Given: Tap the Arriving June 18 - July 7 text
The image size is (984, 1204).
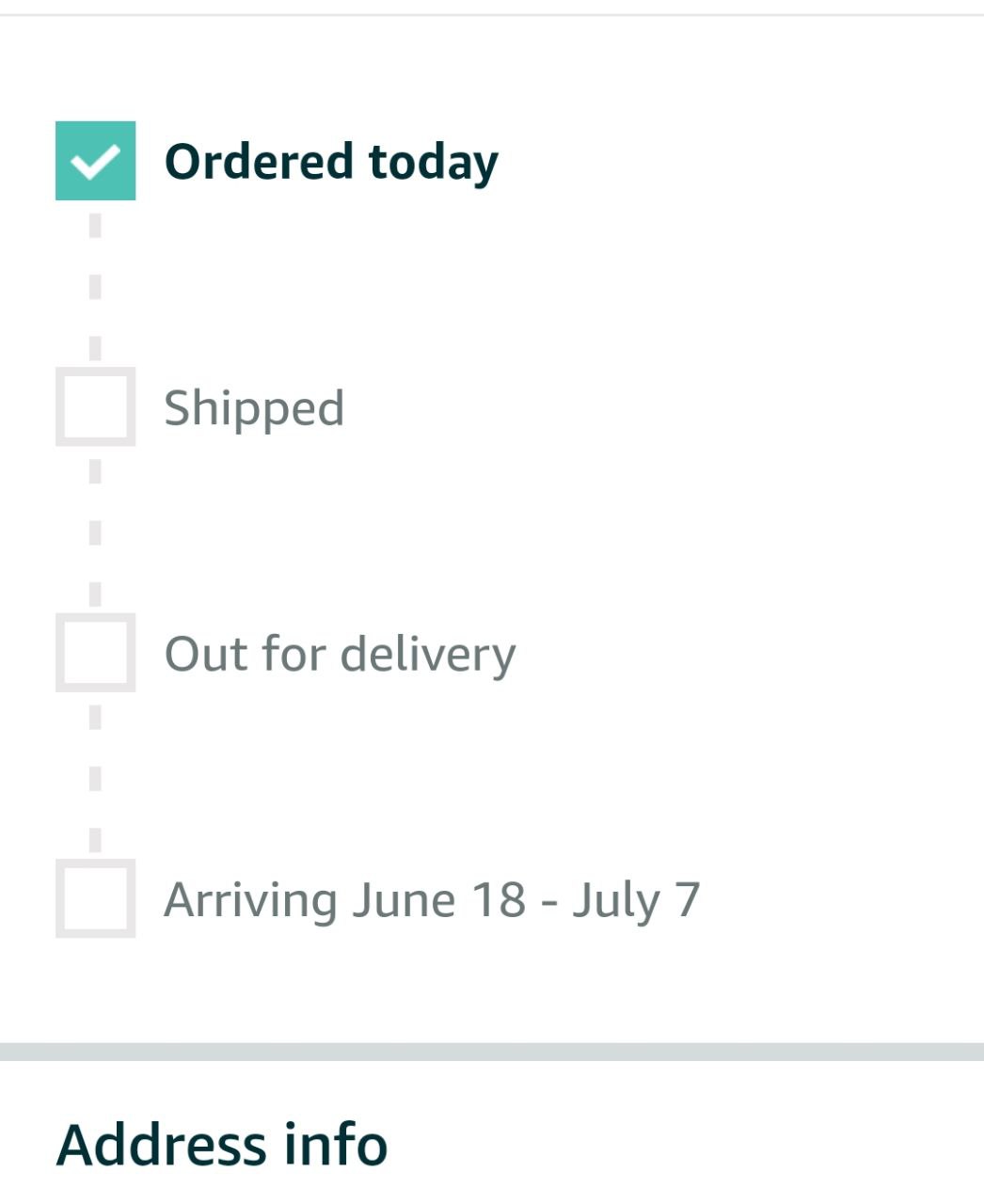Looking at the screenshot, I should (432, 900).
